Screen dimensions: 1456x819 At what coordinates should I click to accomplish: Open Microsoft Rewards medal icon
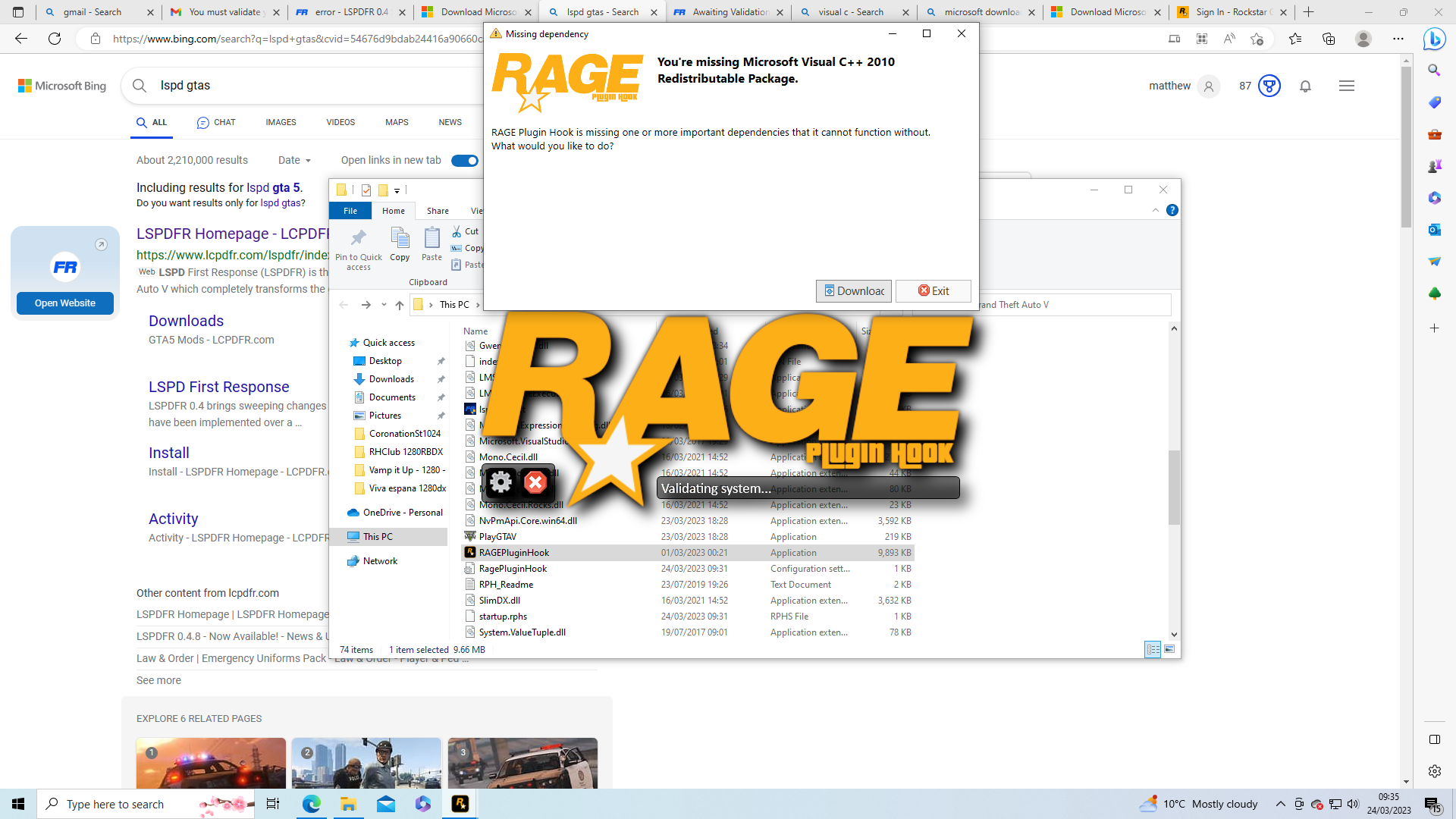point(1269,86)
